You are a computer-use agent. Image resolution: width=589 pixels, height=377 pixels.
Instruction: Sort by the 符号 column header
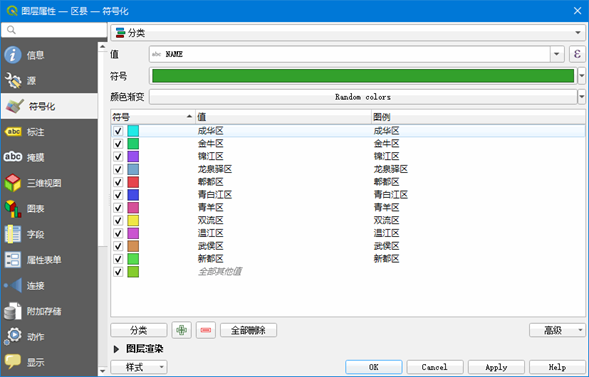pyautogui.click(x=153, y=117)
